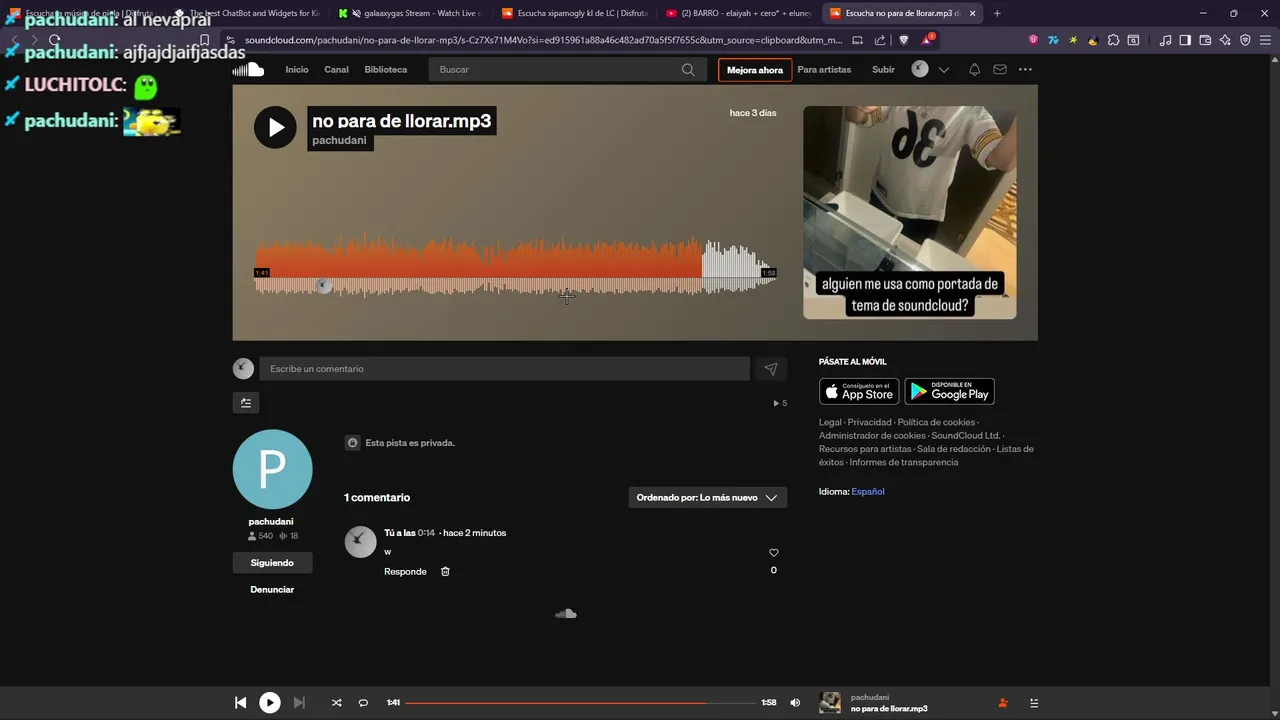
Task: Switch to galaaxygas Stream browser tab
Action: [x=409, y=13]
